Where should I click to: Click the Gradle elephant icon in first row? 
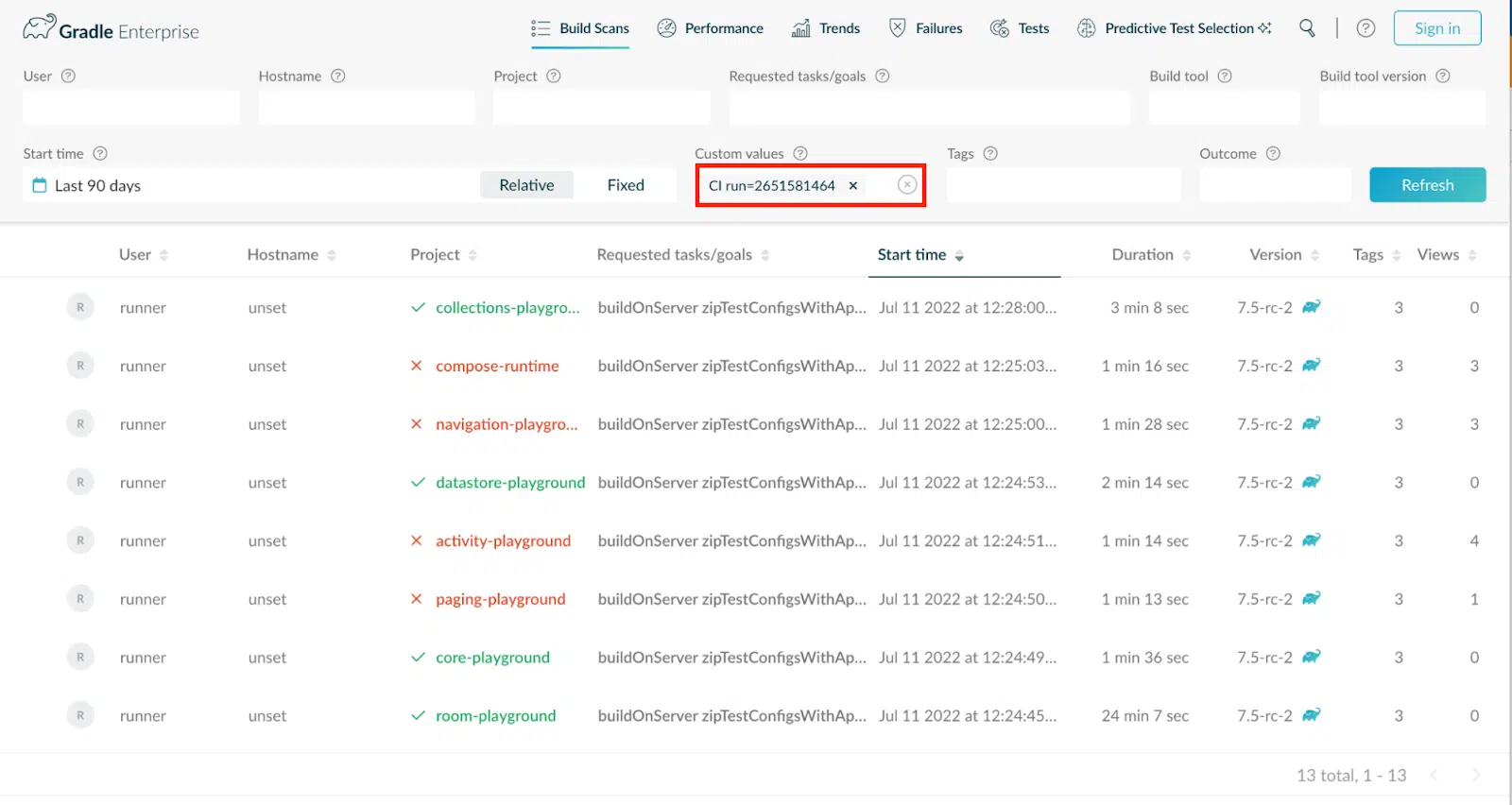pos(1312,307)
